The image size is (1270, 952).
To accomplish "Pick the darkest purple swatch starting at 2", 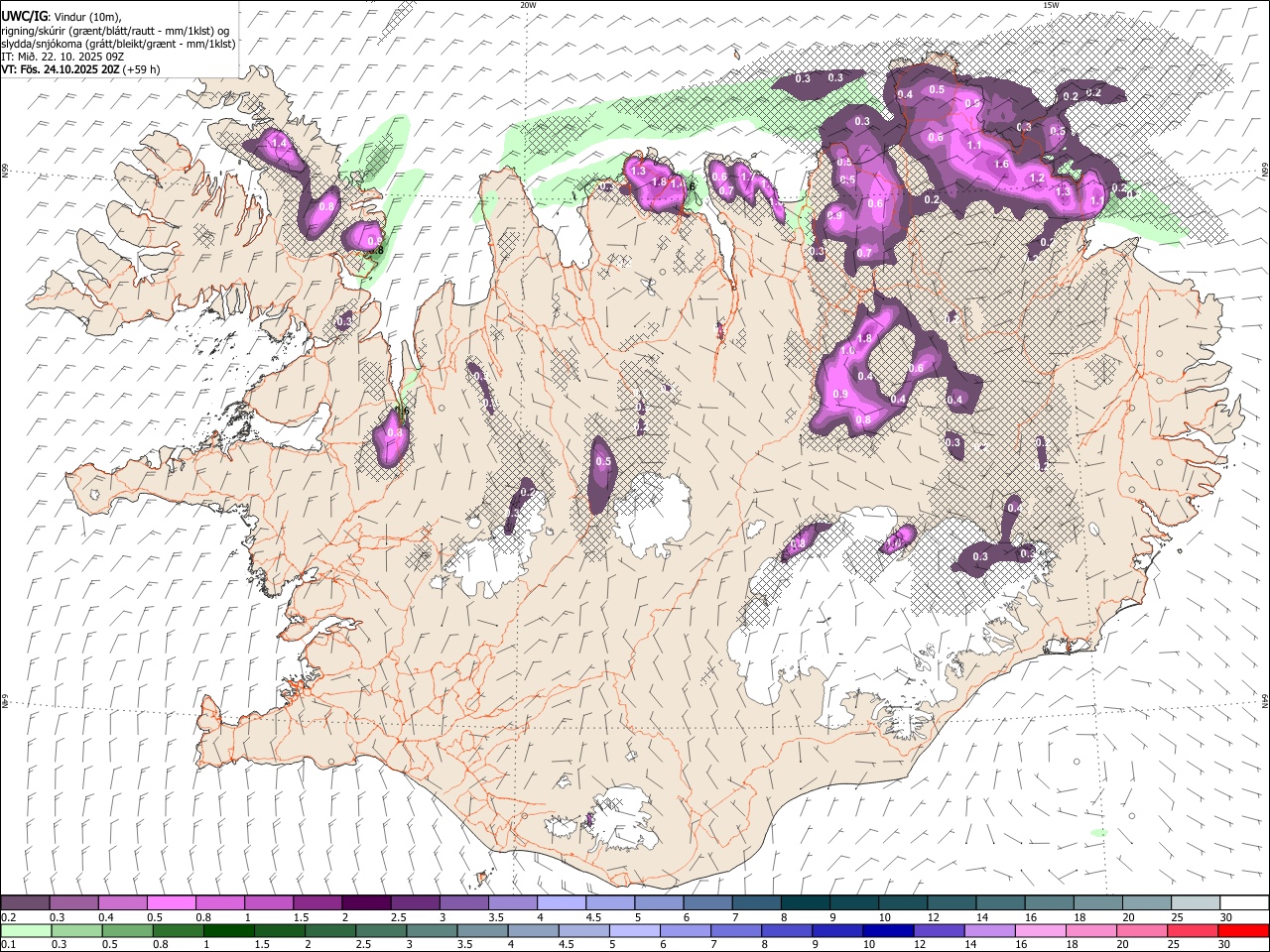I will pos(366,903).
